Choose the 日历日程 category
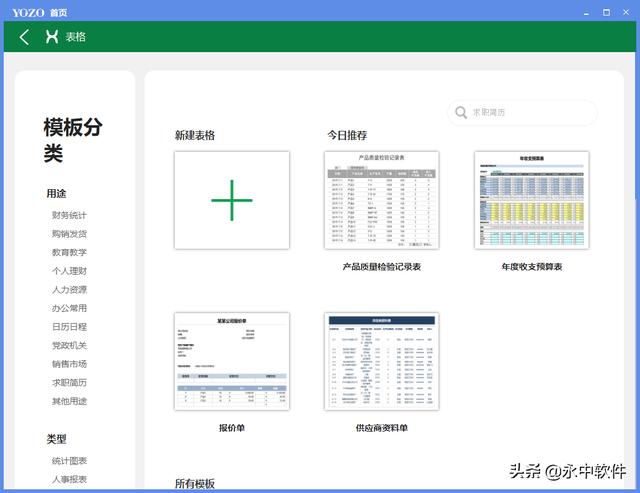Screen dimensions: 640x493 [x=69, y=327]
